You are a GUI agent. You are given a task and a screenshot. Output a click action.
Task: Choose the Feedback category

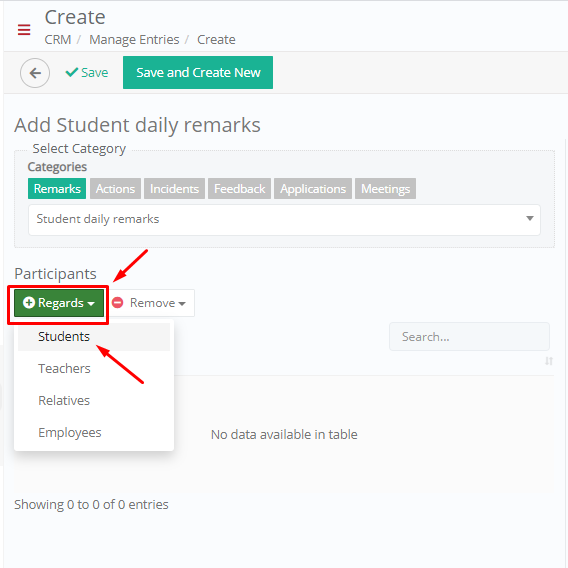point(239,188)
